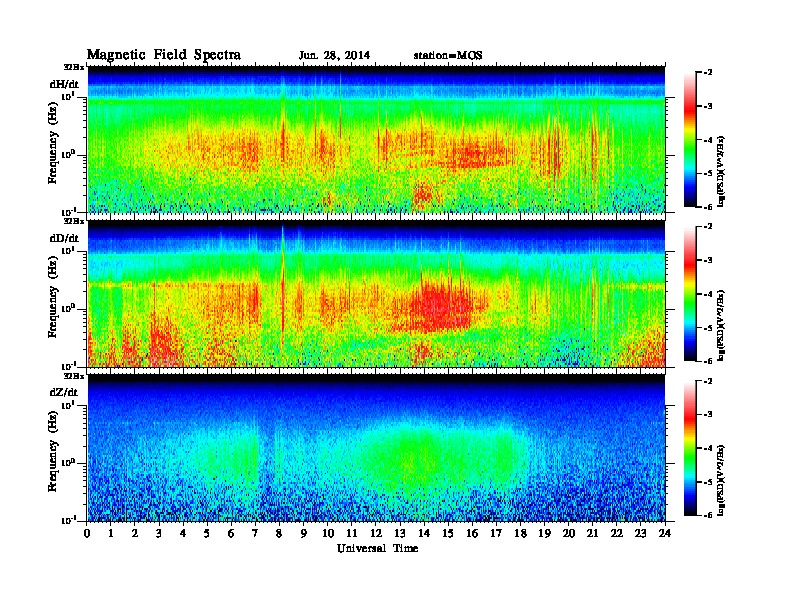Click the dZ/dt panel label
Screen dimensions: 792x612
(64, 392)
